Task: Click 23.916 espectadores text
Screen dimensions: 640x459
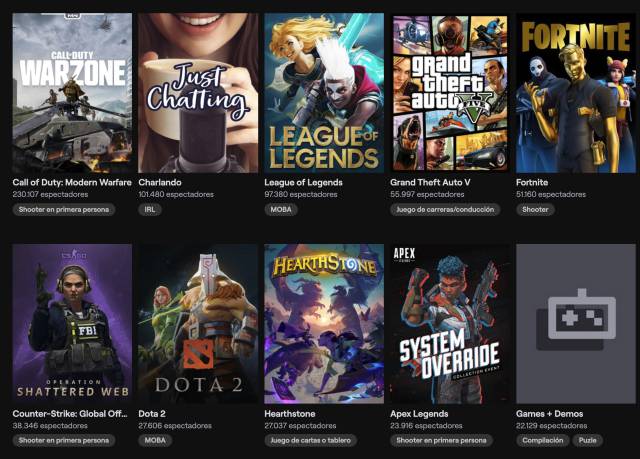Action: pyautogui.click(x=426, y=426)
